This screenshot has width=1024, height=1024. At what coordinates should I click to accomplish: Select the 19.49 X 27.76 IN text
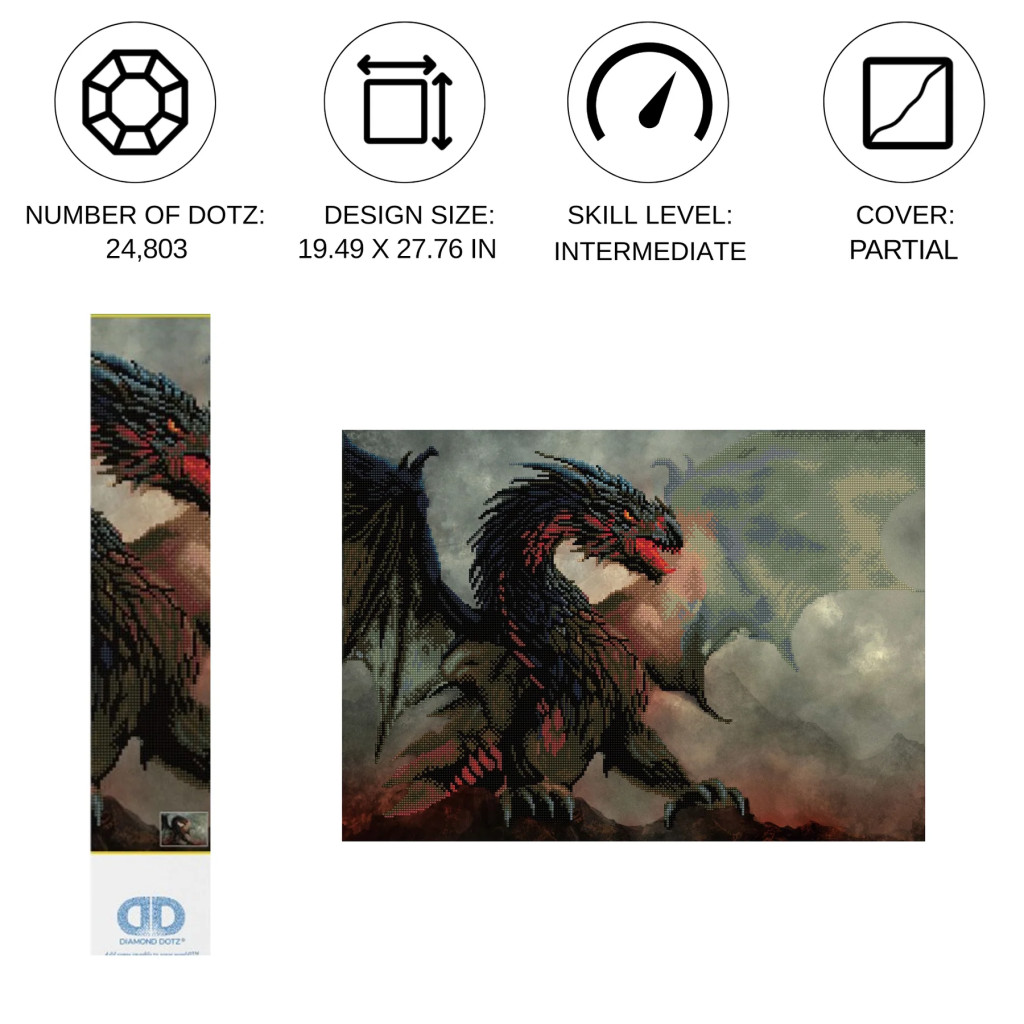pos(397,249)
